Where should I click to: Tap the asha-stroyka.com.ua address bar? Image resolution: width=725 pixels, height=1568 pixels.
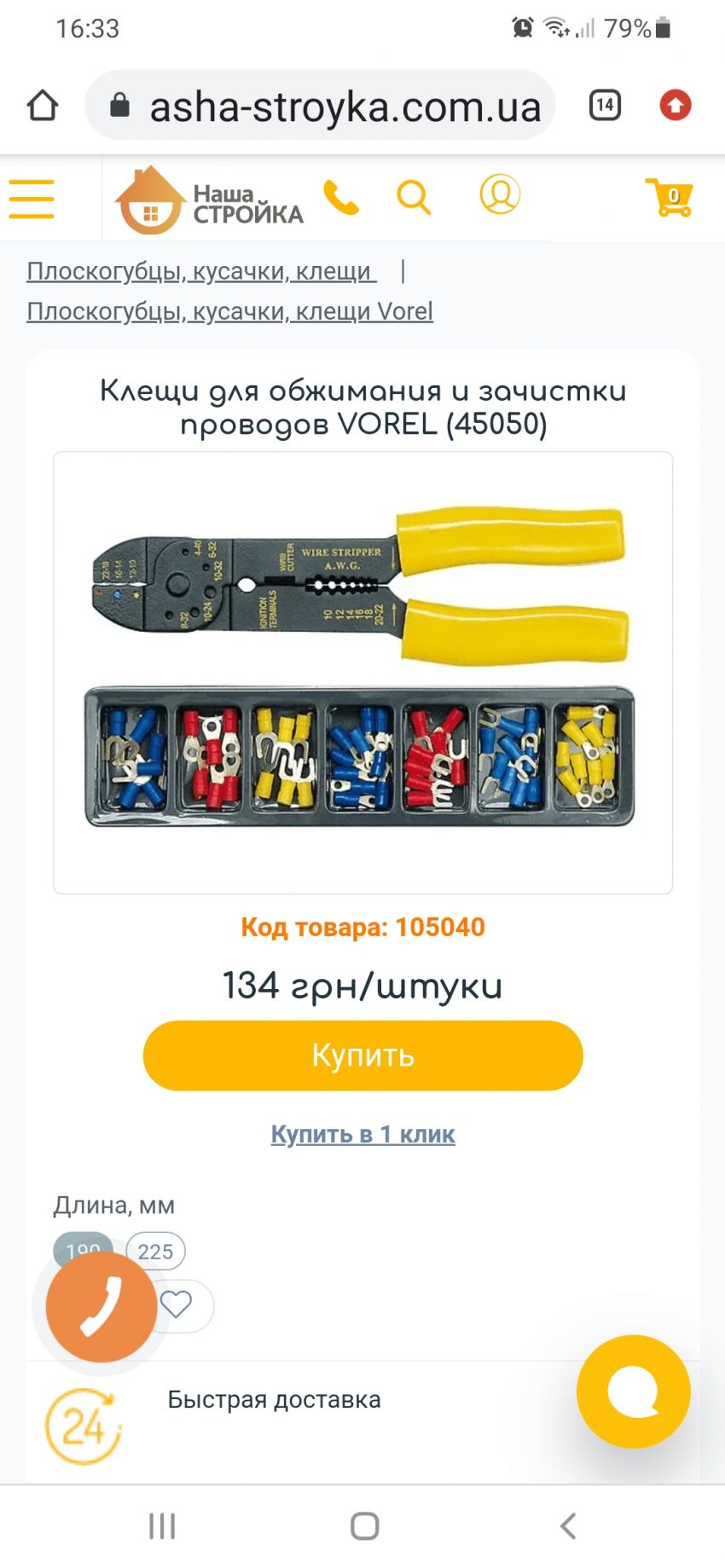click(320, 106)
